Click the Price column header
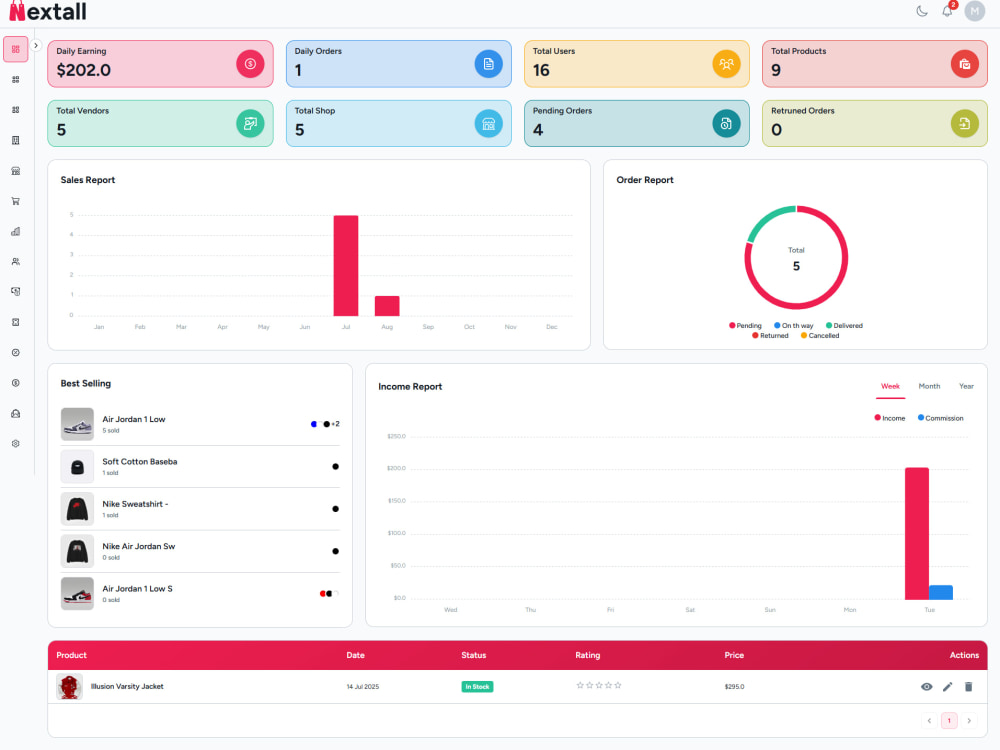Screen dimensions: 1000x750 click(x=734, y=655)
